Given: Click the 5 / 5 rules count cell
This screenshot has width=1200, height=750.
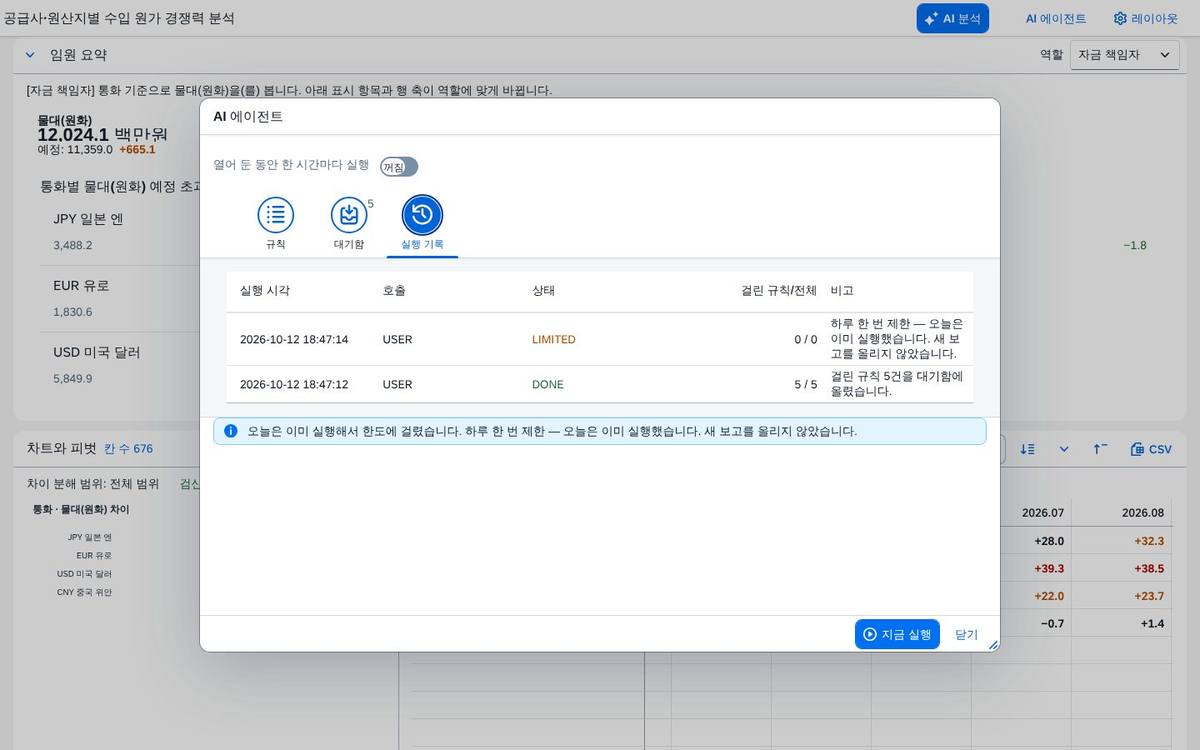Looking at the screenshot, I should pyautogui.click(x=806, y=384).
